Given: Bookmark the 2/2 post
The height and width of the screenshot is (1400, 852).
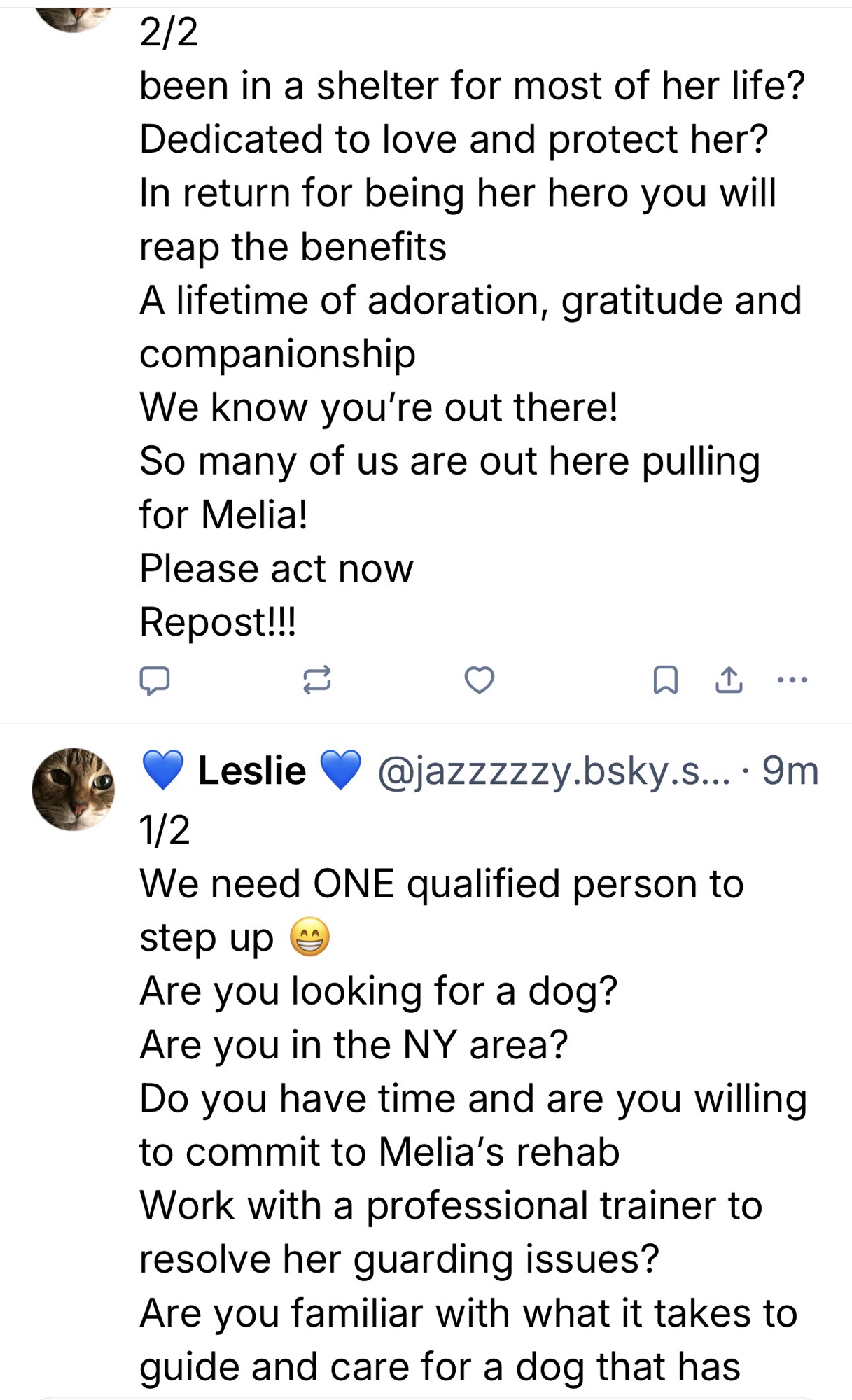Looking at the screenshot, I should click(665, 680).
